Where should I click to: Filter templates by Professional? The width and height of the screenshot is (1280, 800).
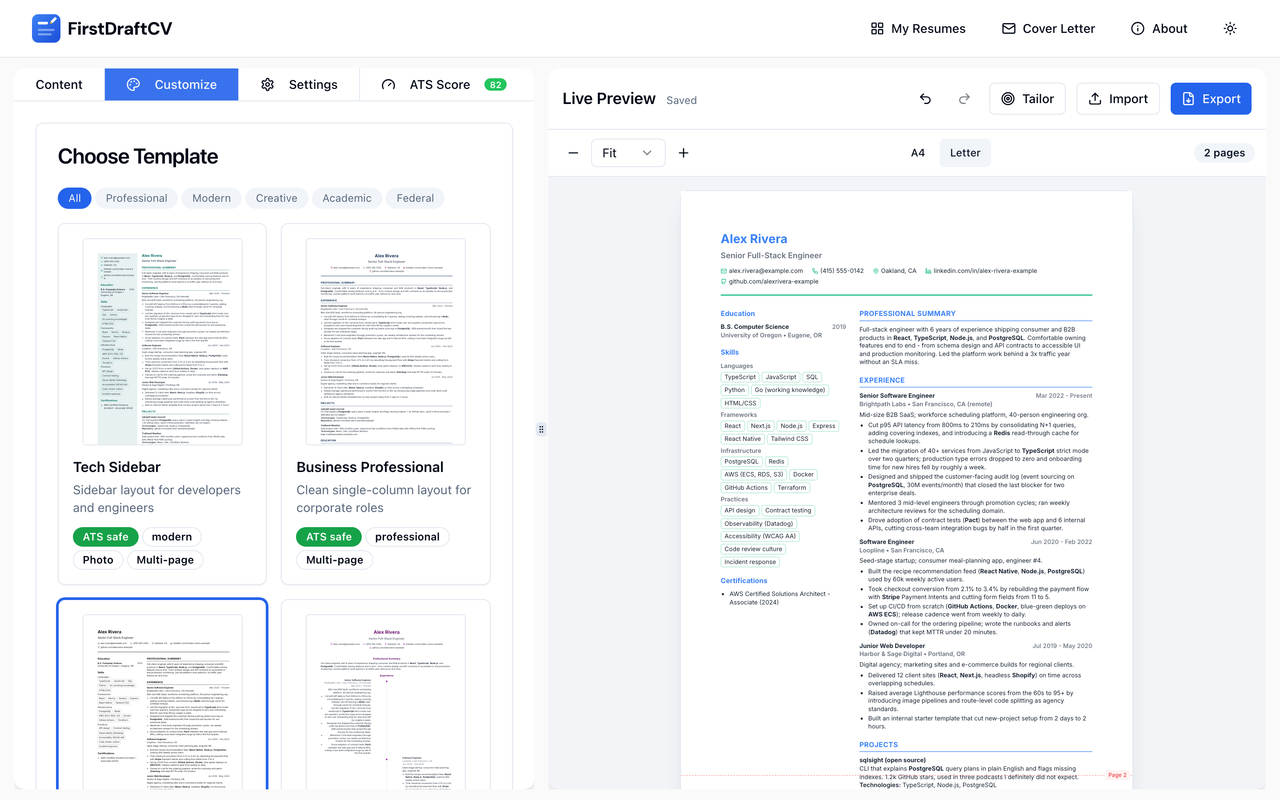[x=137, y=198]
